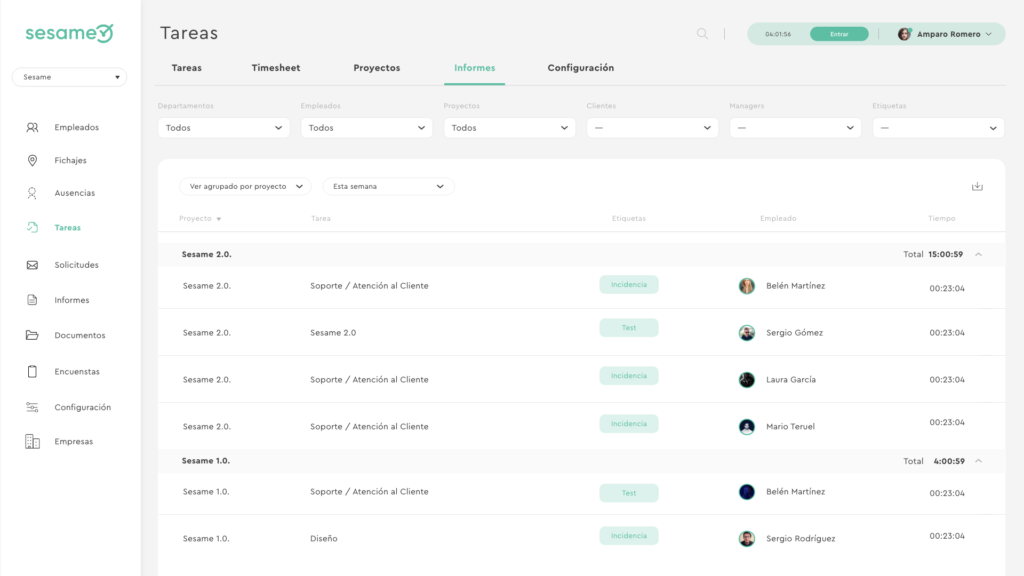
Task: Collapse the Sesame 1.0. project group
Action: [x=978, y=460]
